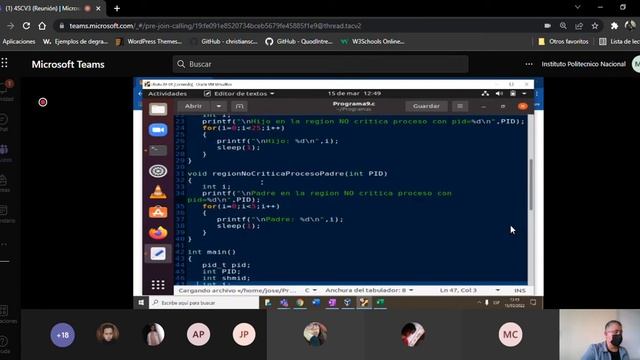Open the Editor de textos app menu

click(239, 94)
